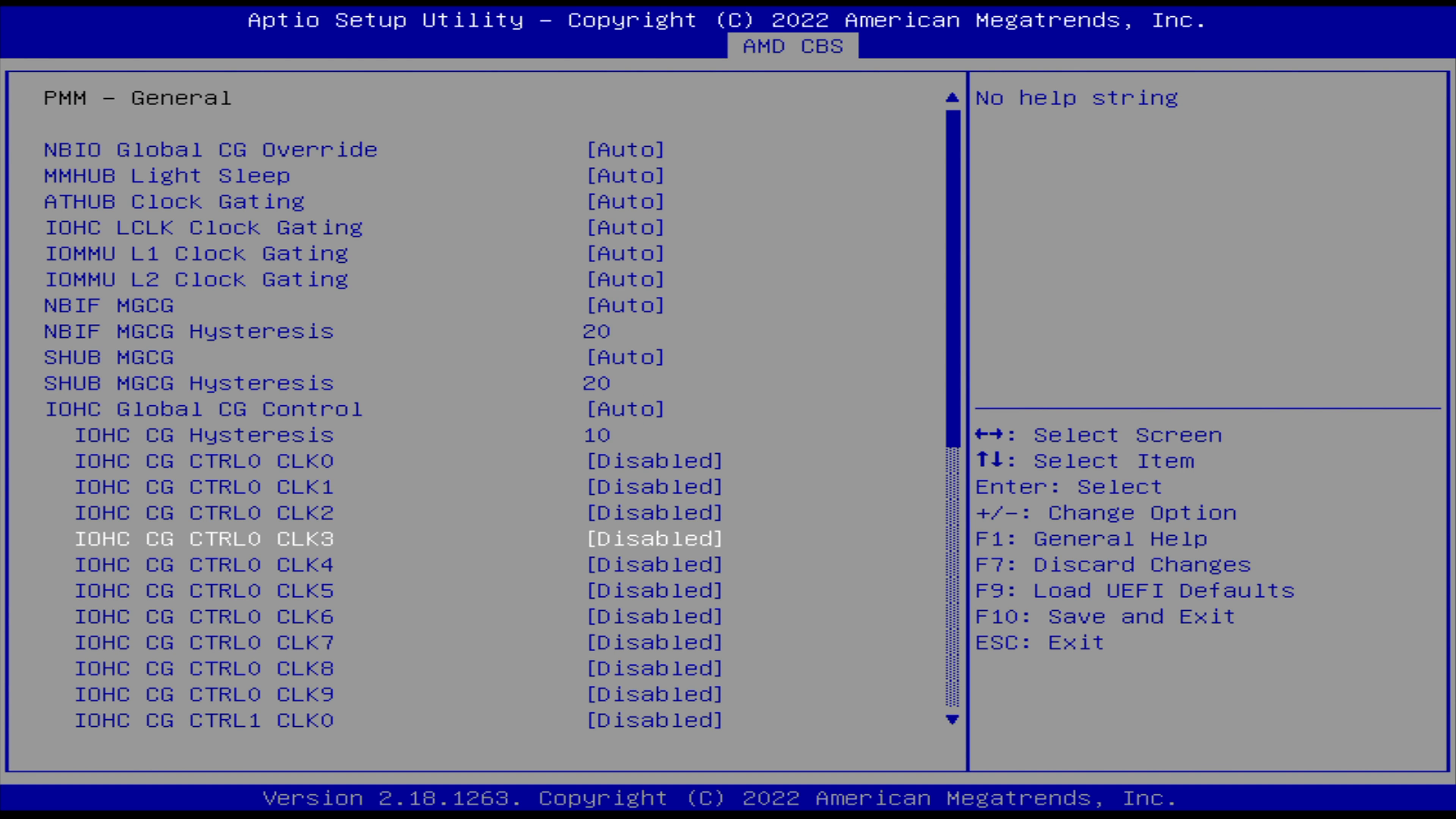Select NBIF MGCG Hysteresis setting
The image size is (1456, 819).
[x=189, y=331]
